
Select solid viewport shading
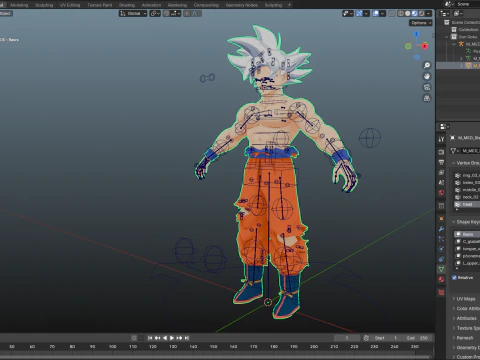pyautogui.click(x=407, y=13)
